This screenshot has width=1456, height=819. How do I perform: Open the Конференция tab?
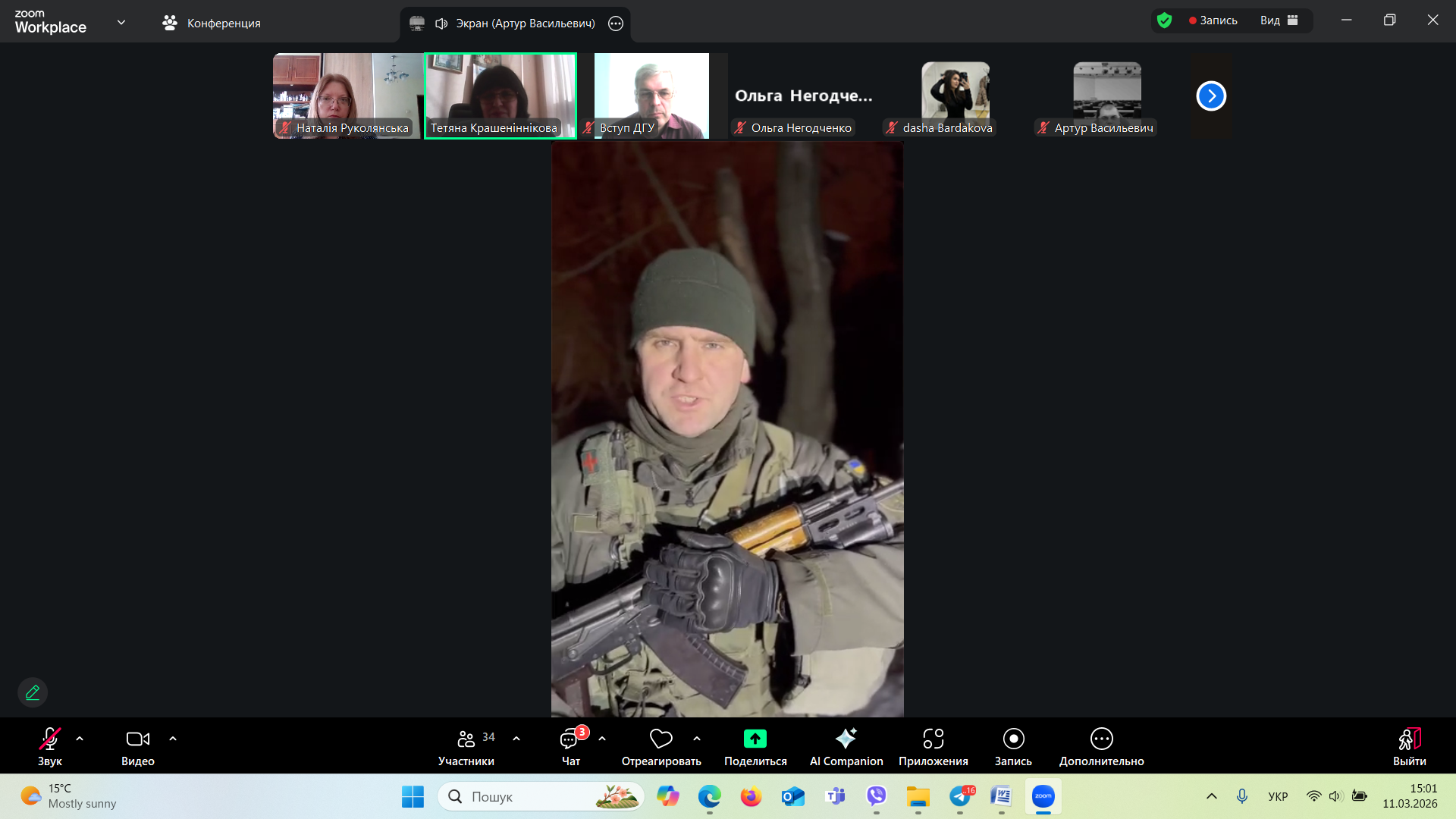[x=212, y=23]
